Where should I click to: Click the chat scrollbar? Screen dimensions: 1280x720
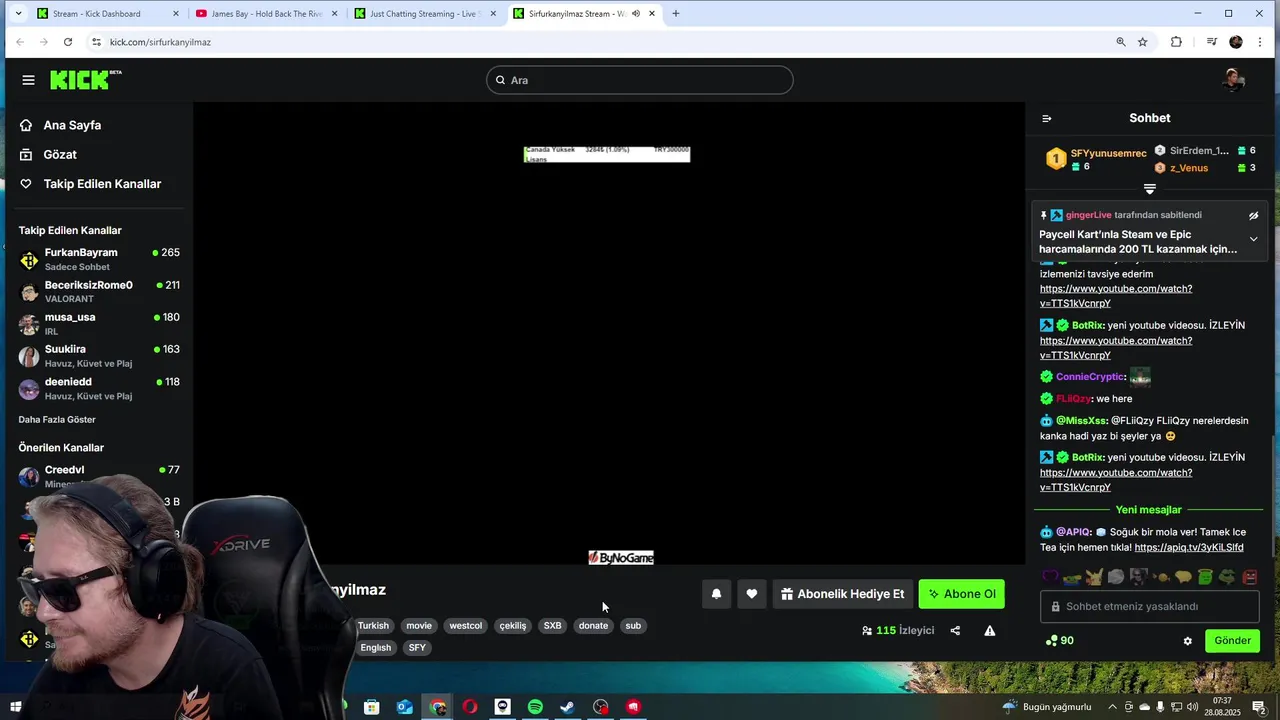(1273, 495)
